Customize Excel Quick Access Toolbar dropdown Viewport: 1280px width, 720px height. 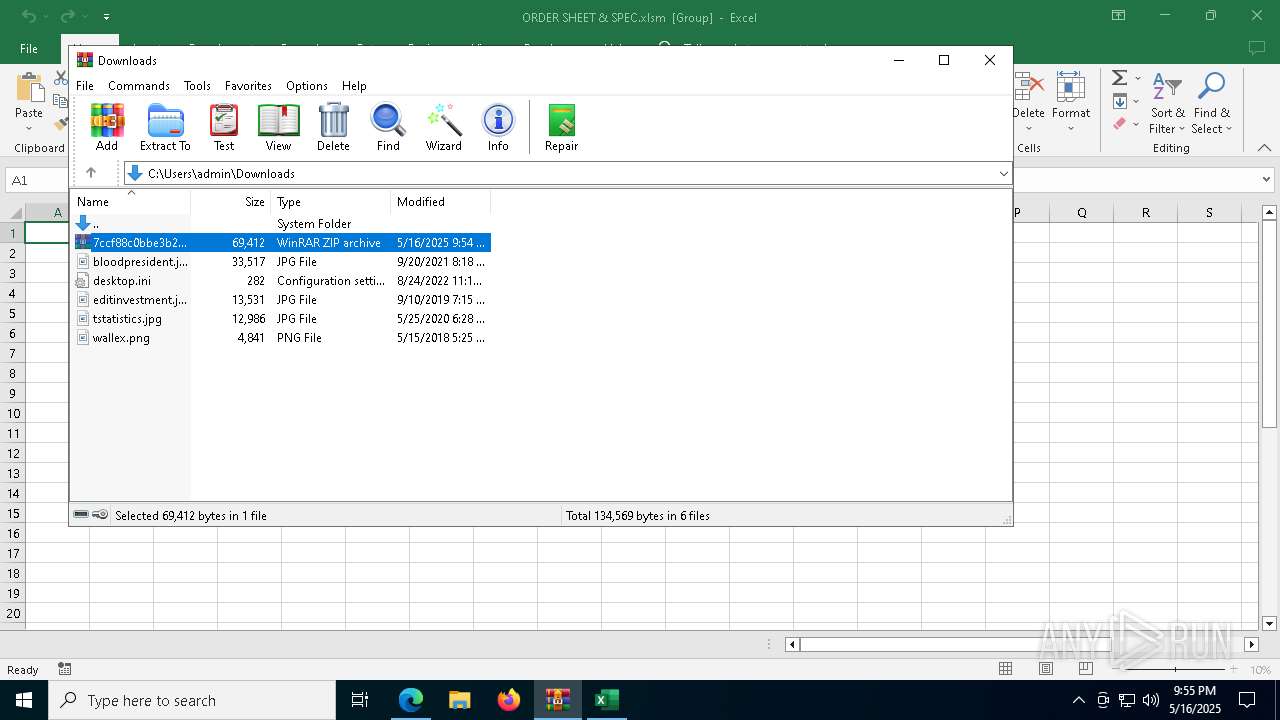coord(106,17)
